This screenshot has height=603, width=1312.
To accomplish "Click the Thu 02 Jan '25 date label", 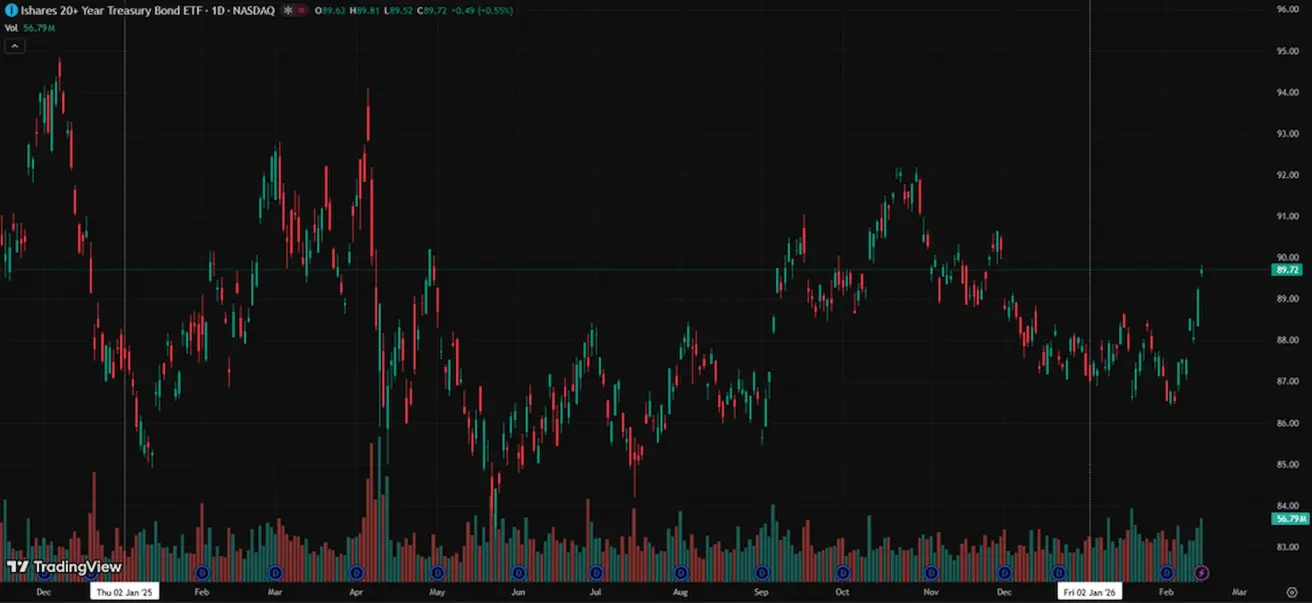I will coord(125,592).
